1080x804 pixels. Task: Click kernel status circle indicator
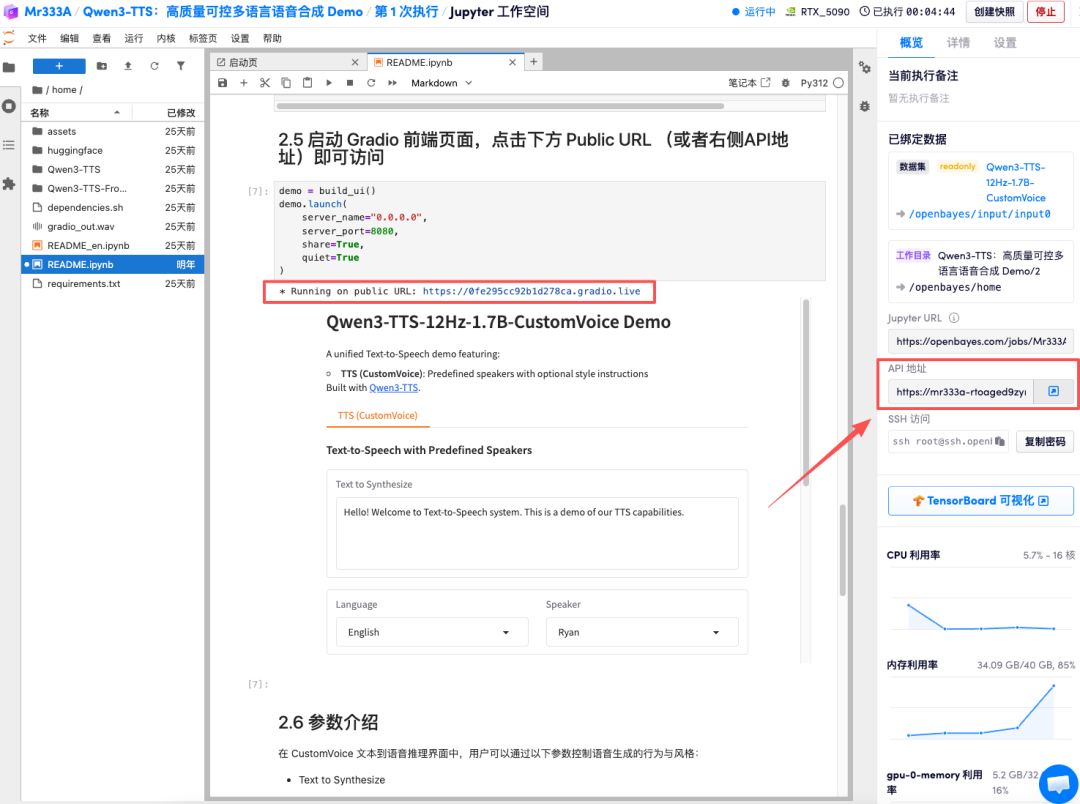(x=838, y=83)
